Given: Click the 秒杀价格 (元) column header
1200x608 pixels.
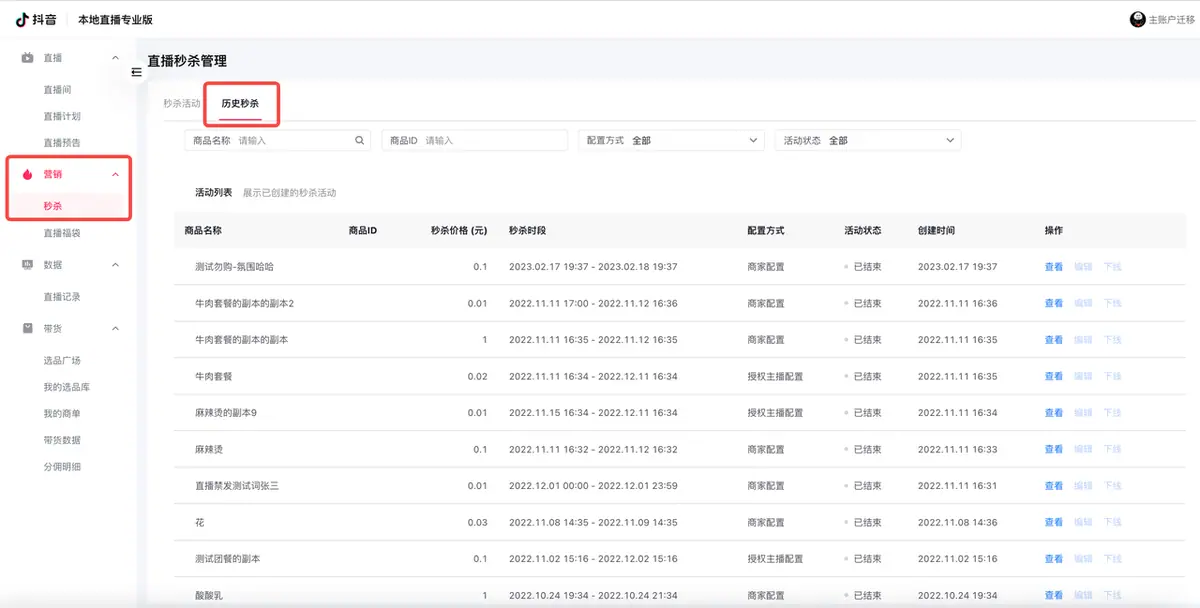Looking at the screenshot, I should [459, 230].
